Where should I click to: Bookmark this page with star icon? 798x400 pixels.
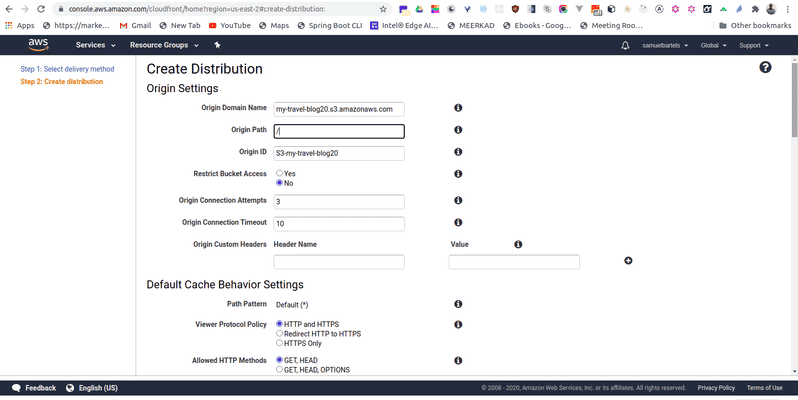tap(383, 9)
